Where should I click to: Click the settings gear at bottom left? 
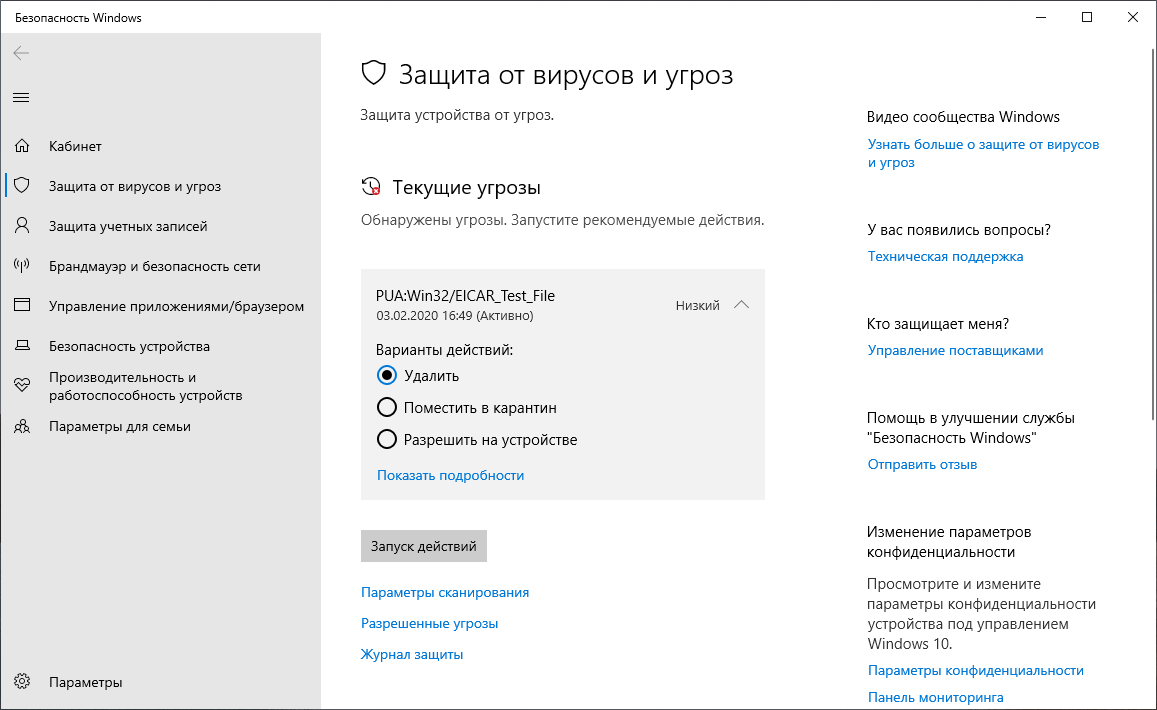point(20,681)
